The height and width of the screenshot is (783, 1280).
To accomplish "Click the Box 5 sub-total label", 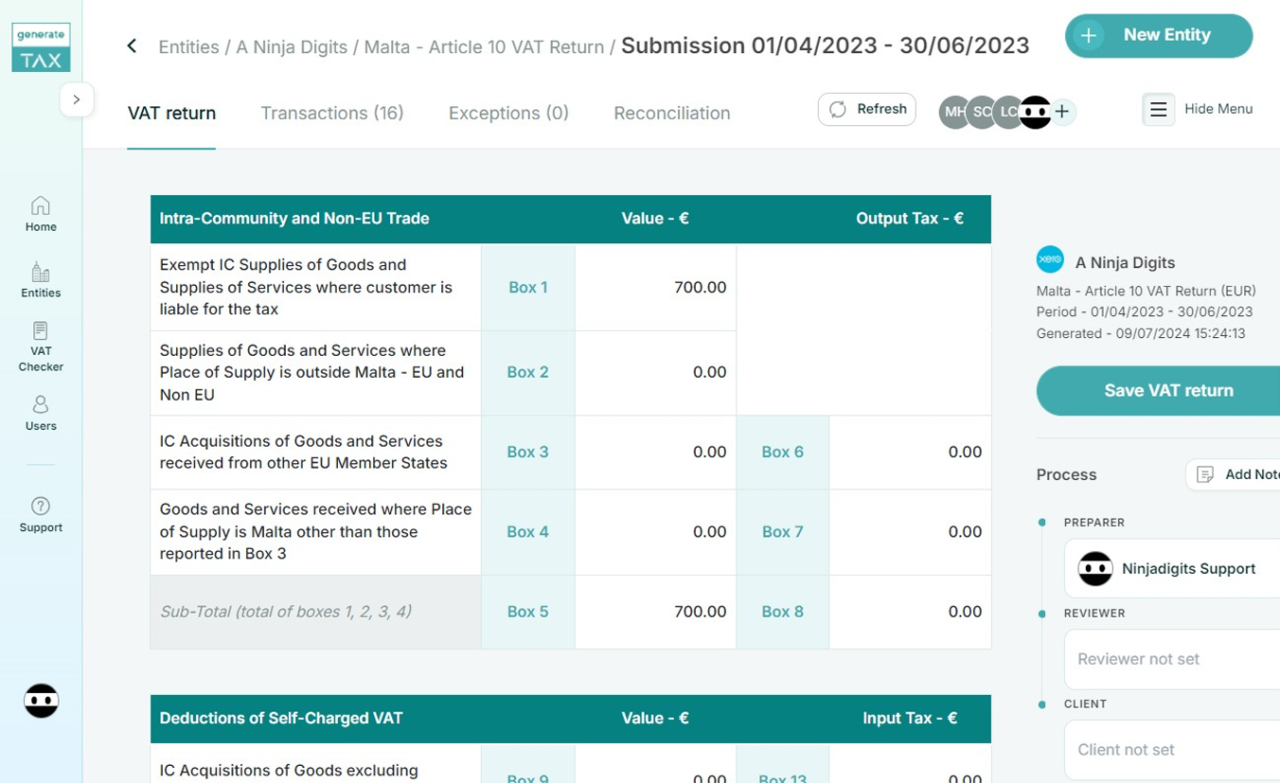I will coord(528,611).
